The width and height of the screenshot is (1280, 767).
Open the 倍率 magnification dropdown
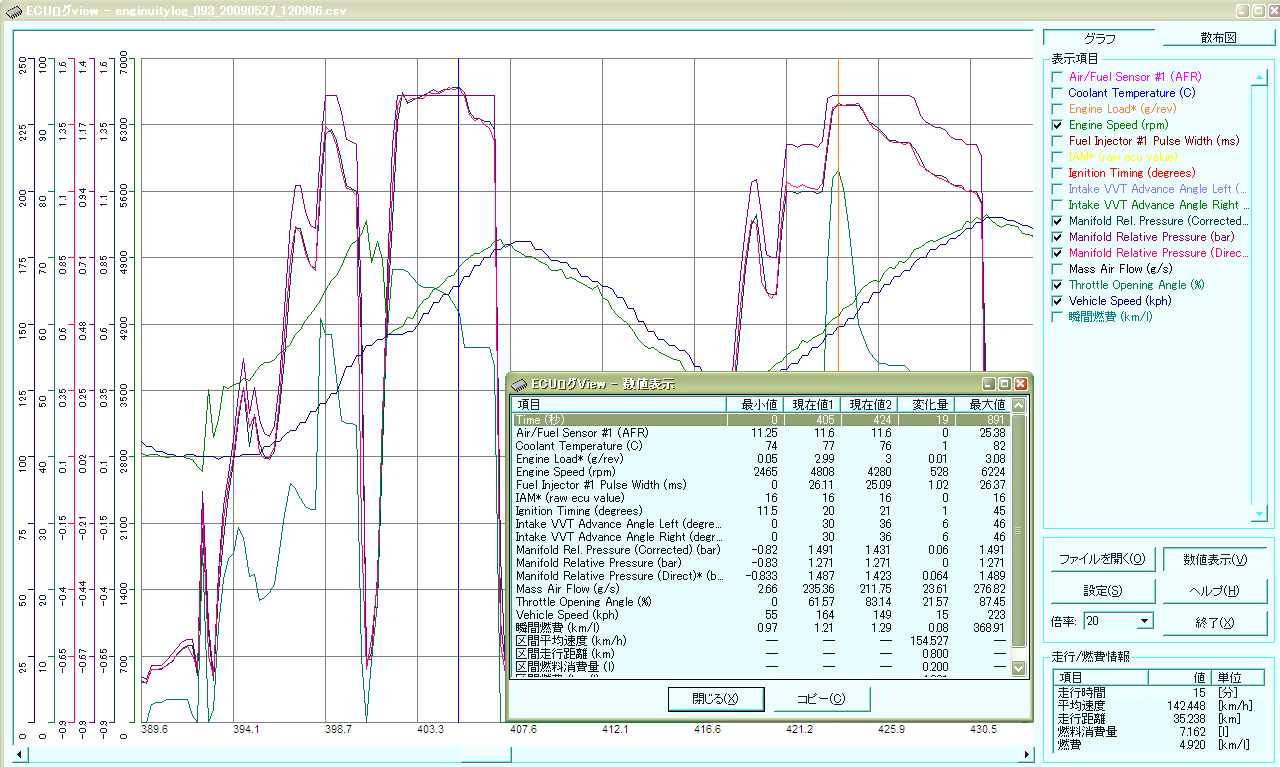(1144, 621)
